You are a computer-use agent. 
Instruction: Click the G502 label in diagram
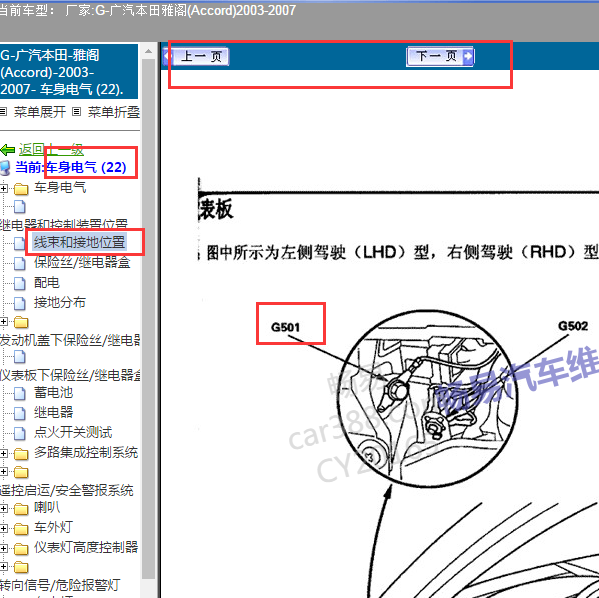573,326
